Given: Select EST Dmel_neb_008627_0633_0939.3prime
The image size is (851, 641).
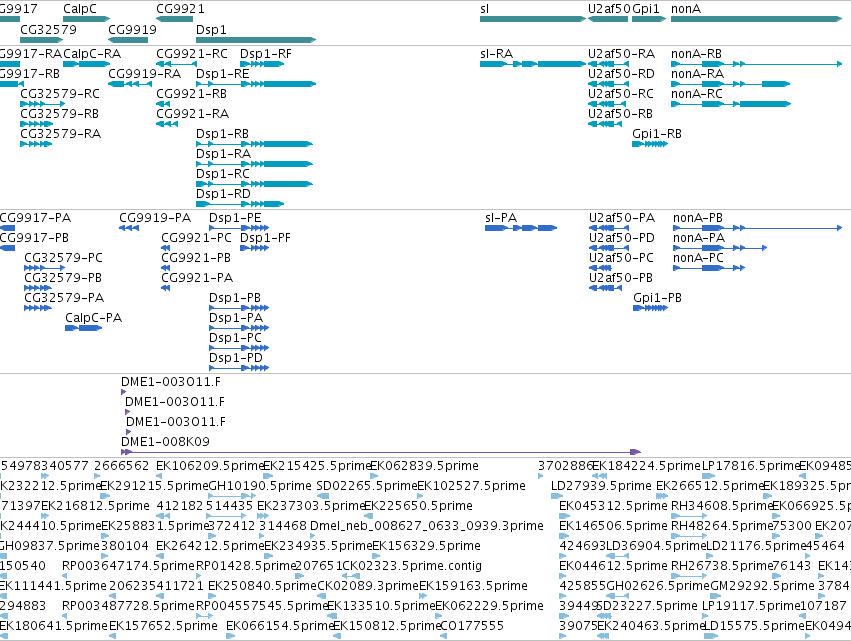Looking at the screenshot, I should pos(427,526).
